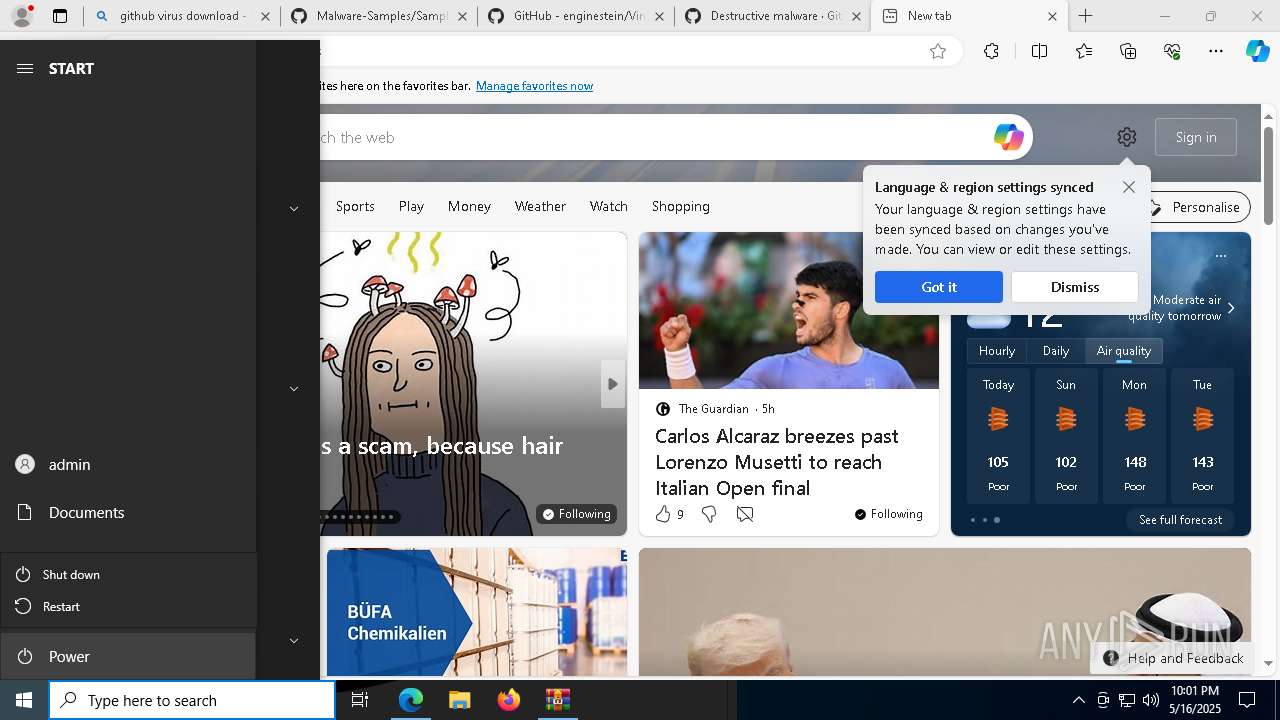Open comments on Alcaraz article
The image size is (1280, 720).
pyautogui.click(x=745, y=514)
